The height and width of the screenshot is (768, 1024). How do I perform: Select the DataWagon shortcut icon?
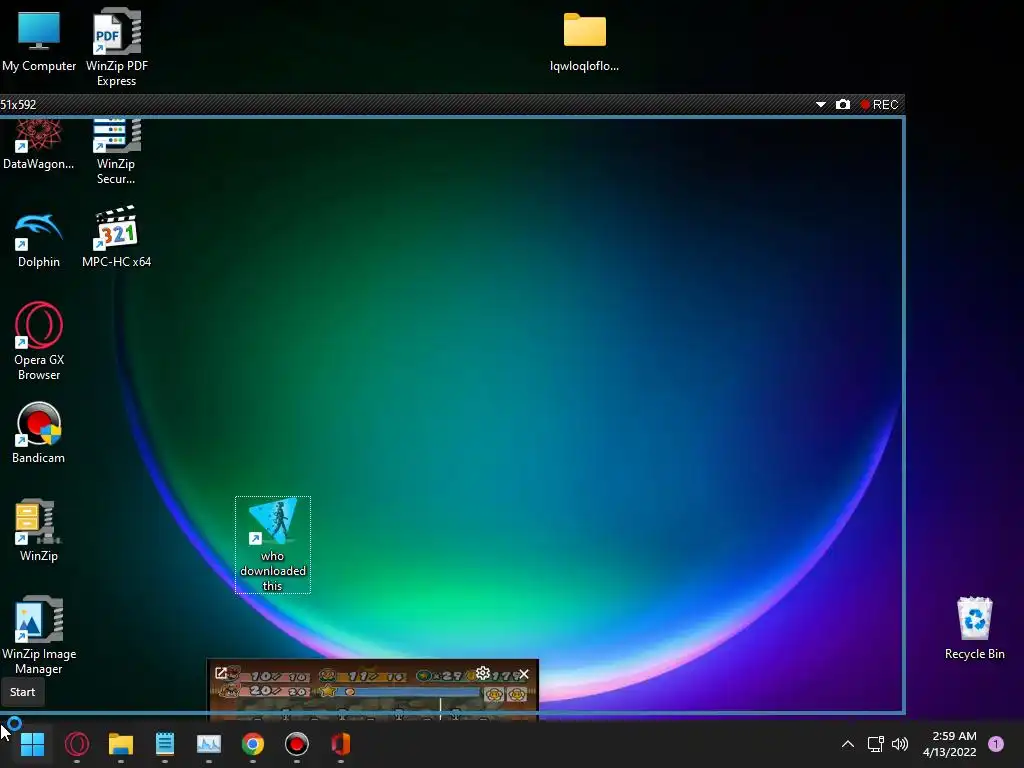point(39,145)
